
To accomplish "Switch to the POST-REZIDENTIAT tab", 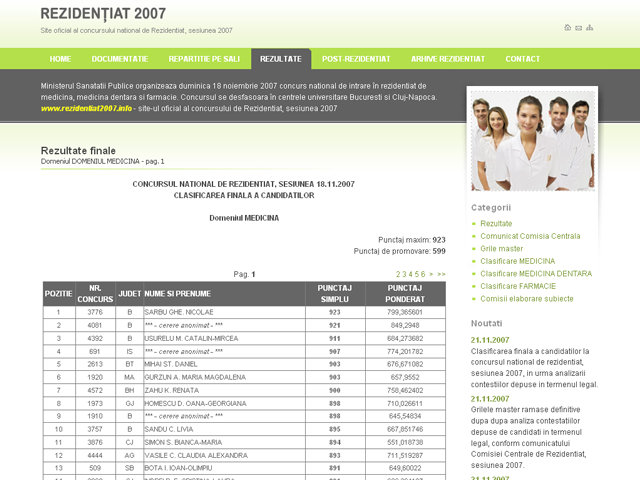I will tap(355, 59).
